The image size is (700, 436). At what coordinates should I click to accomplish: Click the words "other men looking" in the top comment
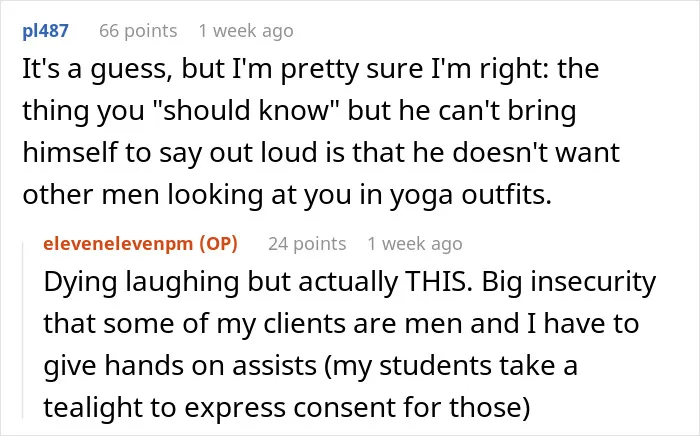(x=143, y=195)
